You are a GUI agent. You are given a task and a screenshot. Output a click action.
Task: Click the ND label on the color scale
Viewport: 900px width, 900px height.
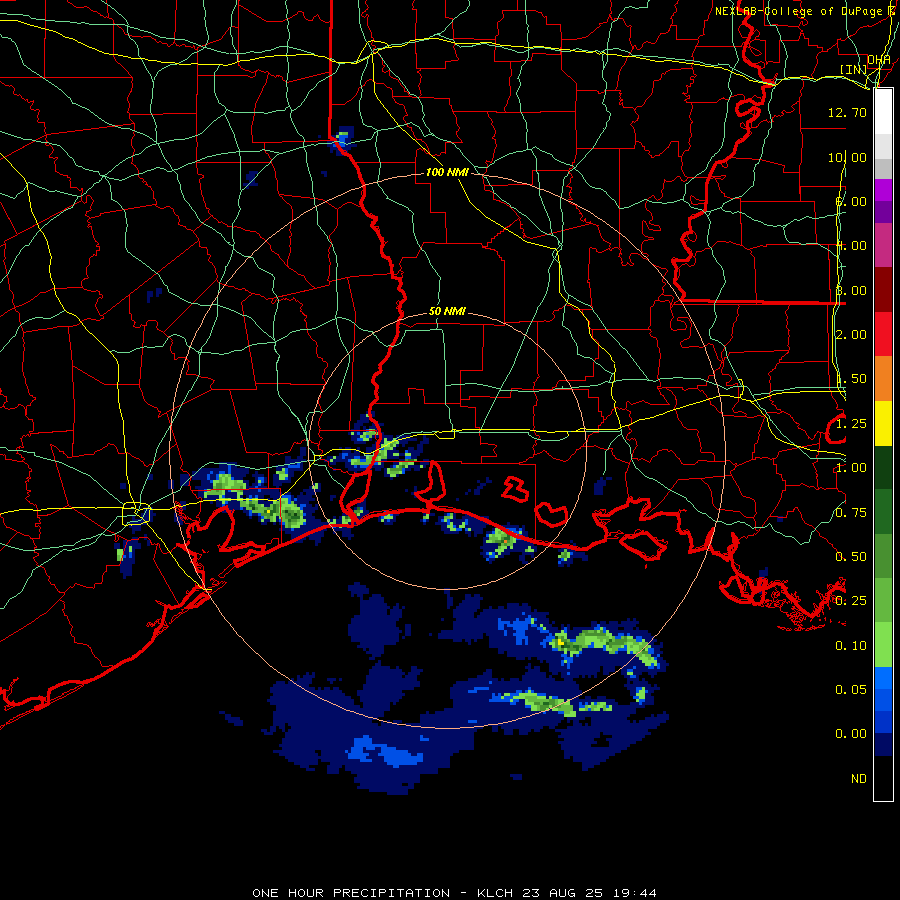859,779
